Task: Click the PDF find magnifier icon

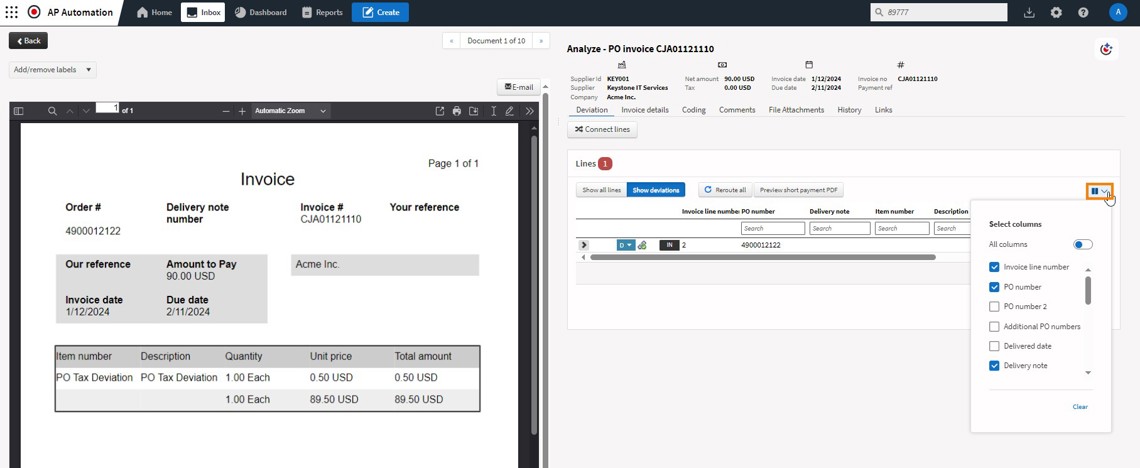Action: coord(52,111)
